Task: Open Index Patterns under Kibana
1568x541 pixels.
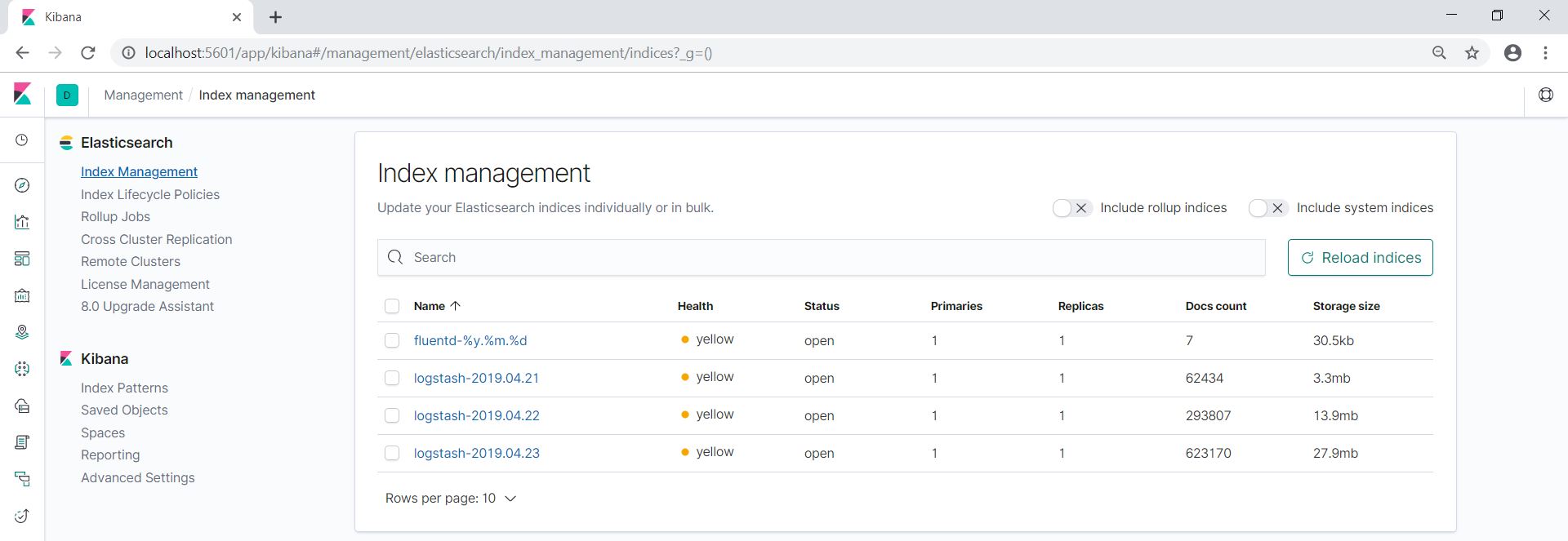Action: (x=124, y=388)
